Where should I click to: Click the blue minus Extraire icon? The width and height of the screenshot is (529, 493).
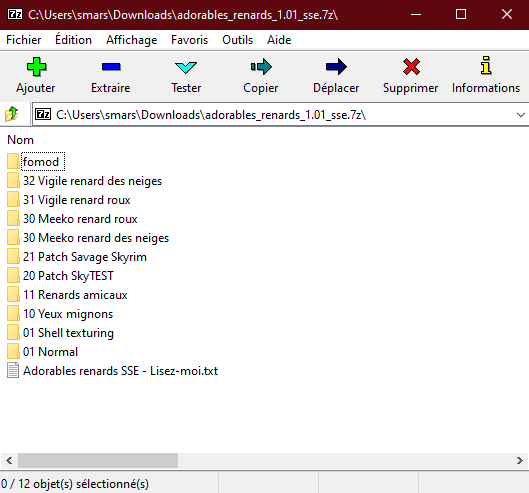[111, 67]
